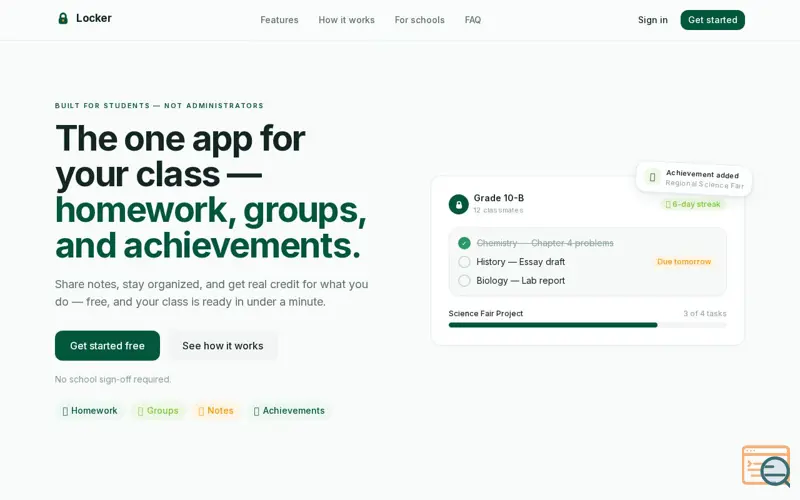800x500 pixels.
Task: Click the Achievement added notification icon
Action: coord(652,177)
